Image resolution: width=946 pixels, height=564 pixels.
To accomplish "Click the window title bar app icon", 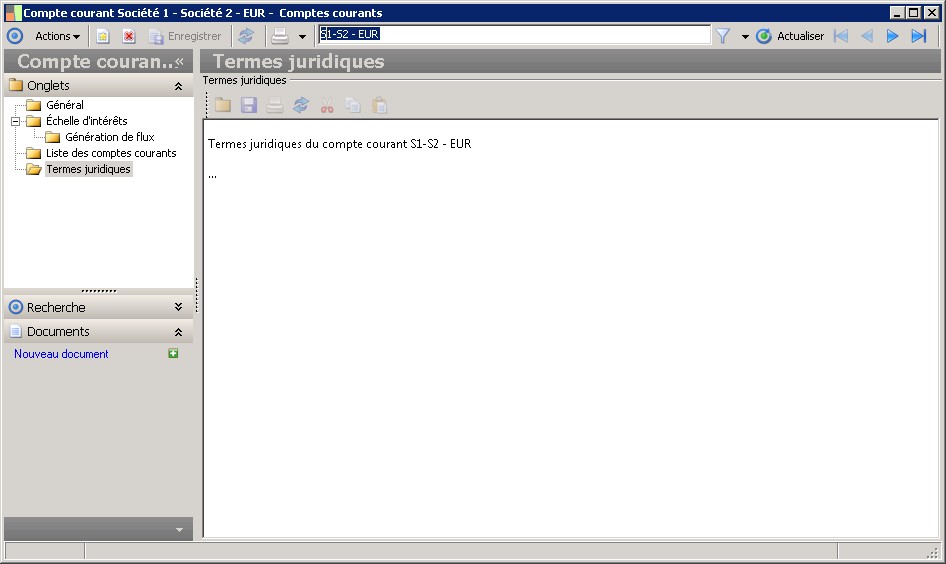I will coord(13,13).
